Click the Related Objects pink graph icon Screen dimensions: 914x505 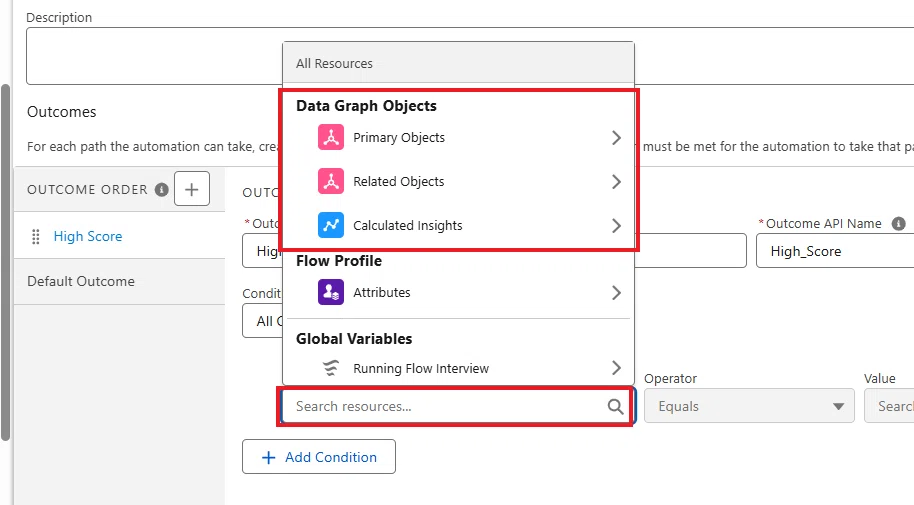pyautogui.click(x=331, y=181)
